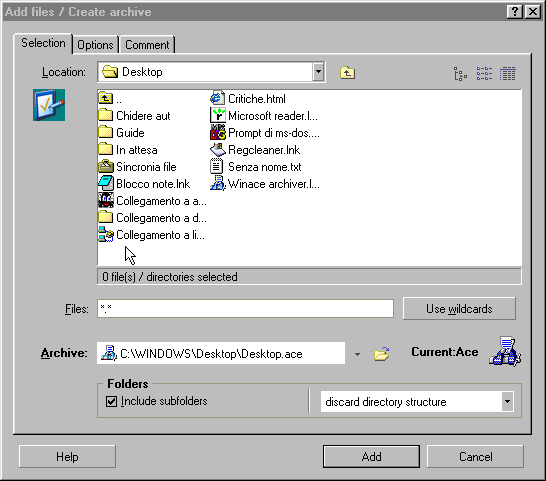The height and width of the screenshot is (481, 546).
Task: Select the Sincronia file briefcase item
Action: (138, 167)
